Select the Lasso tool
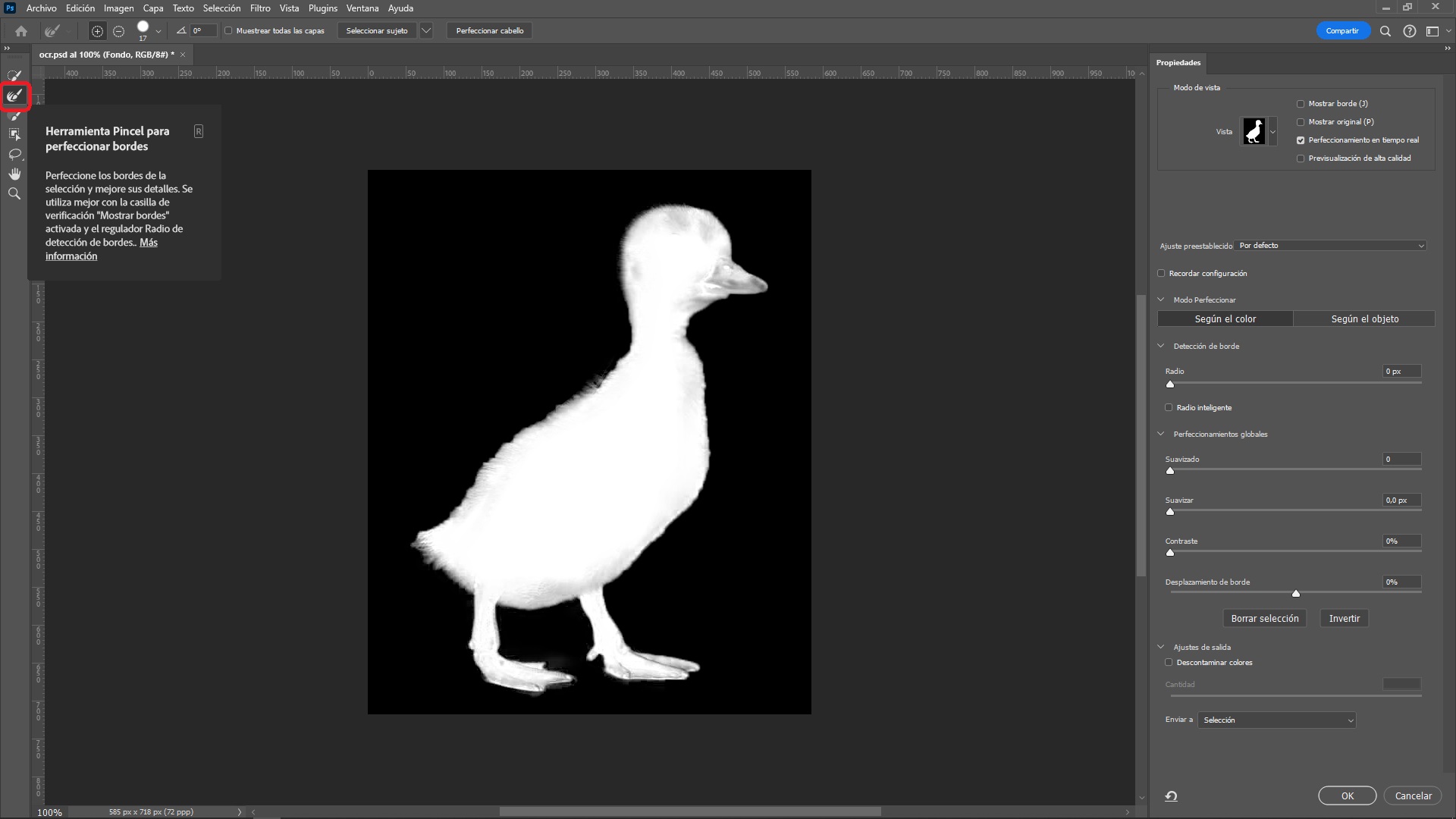Viewport: 1456px width, 819px height. click(x=14, y=154)
